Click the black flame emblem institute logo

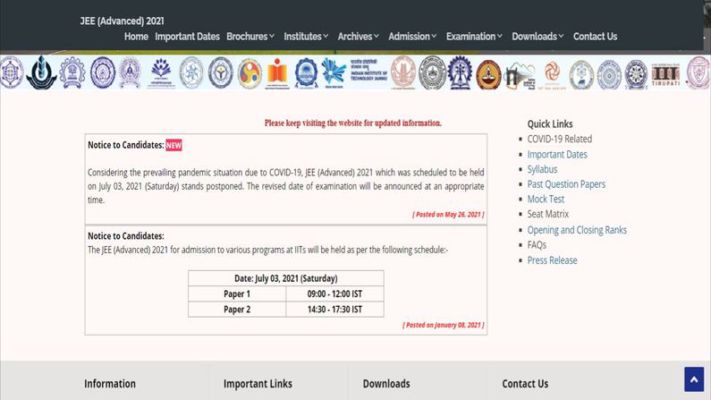click(x=41, y=73)
